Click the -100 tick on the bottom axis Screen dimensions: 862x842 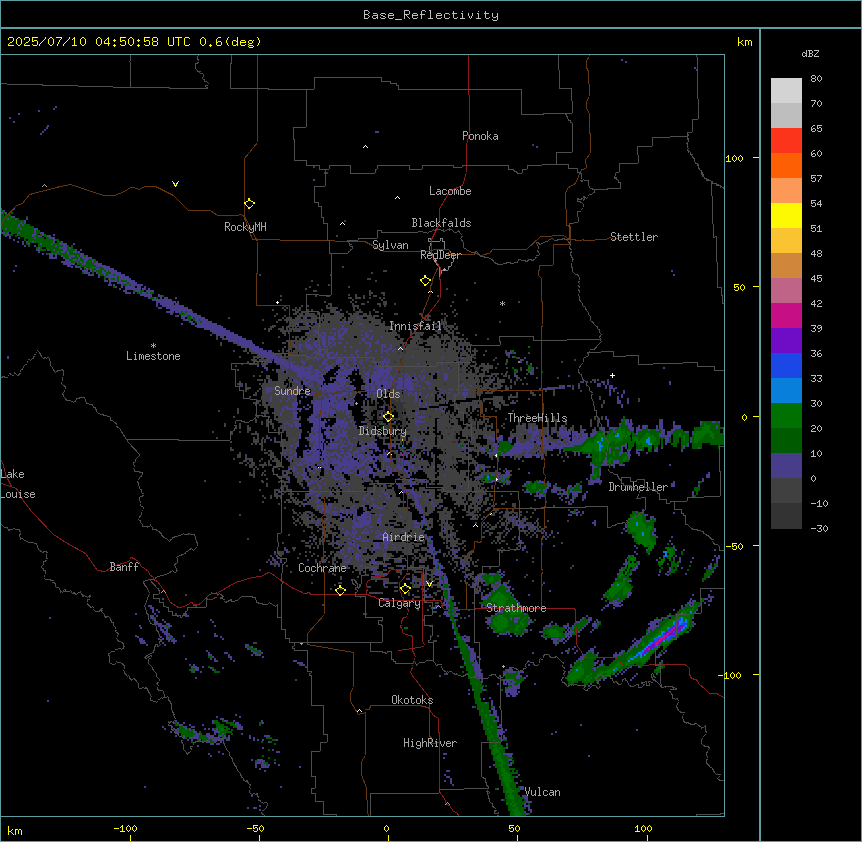(125, 829)
